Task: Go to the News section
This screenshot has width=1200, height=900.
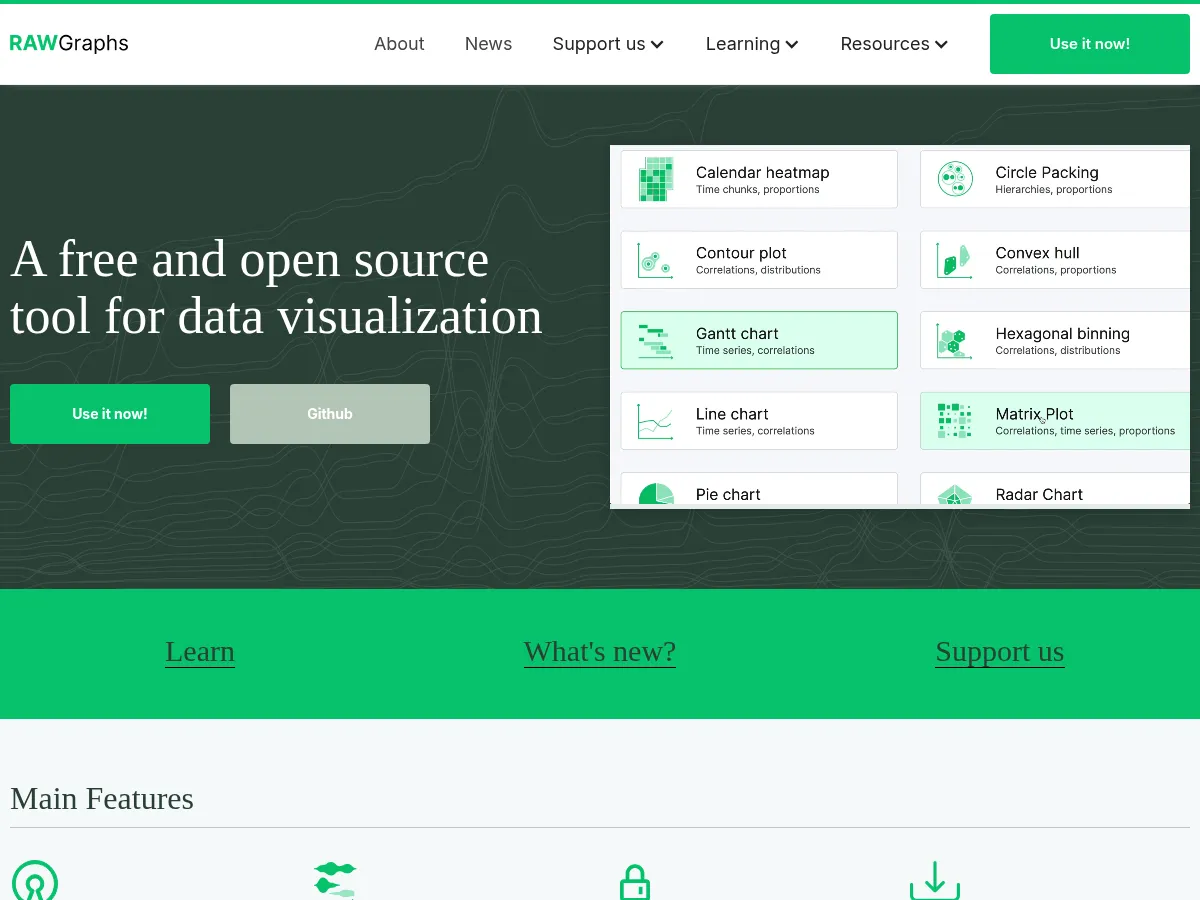Action: [488, 44]
